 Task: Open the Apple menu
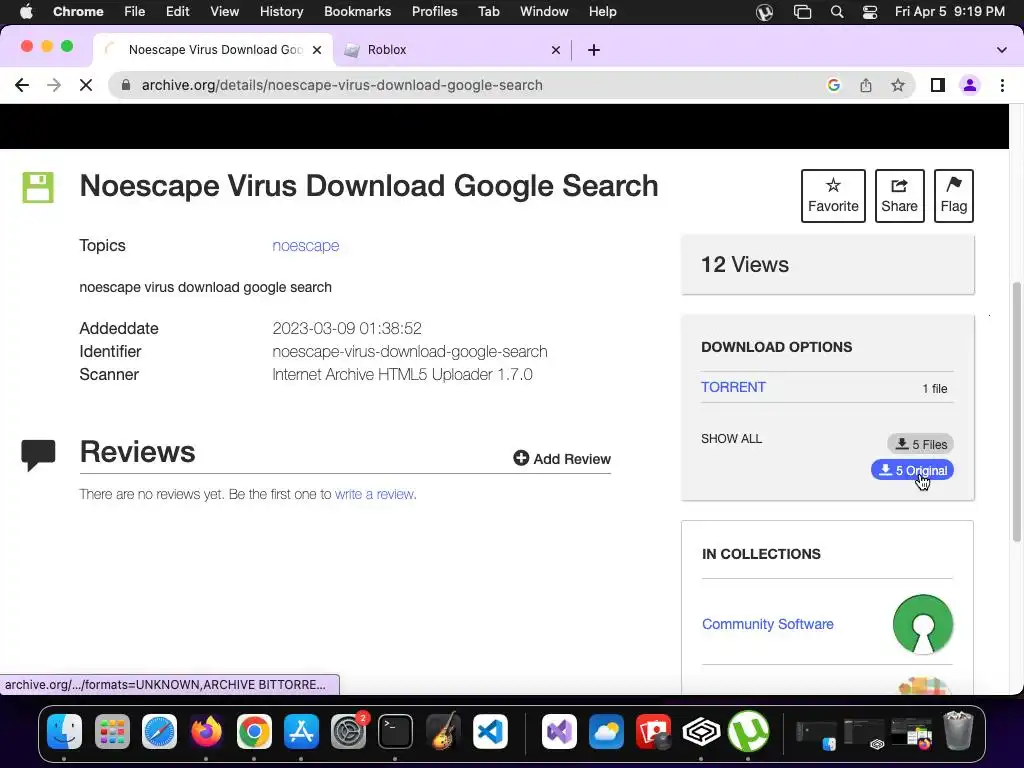(x=26, y=12)
